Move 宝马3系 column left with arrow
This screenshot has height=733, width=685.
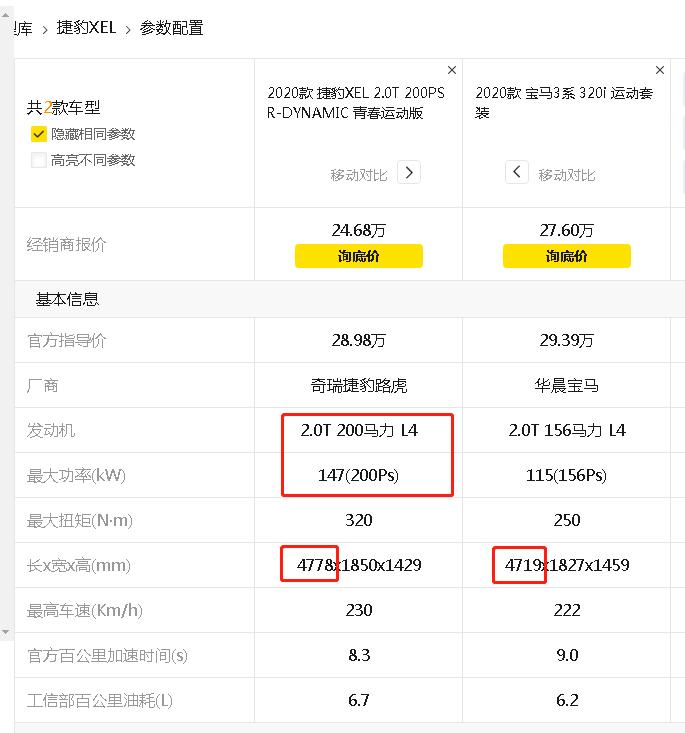[517, 172]
